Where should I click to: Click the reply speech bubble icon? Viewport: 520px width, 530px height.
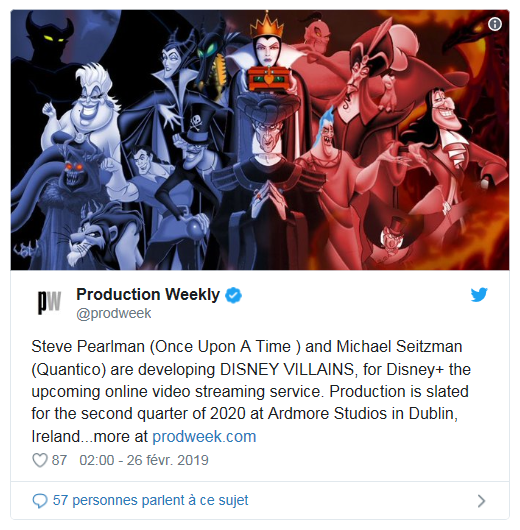point(40,501)
